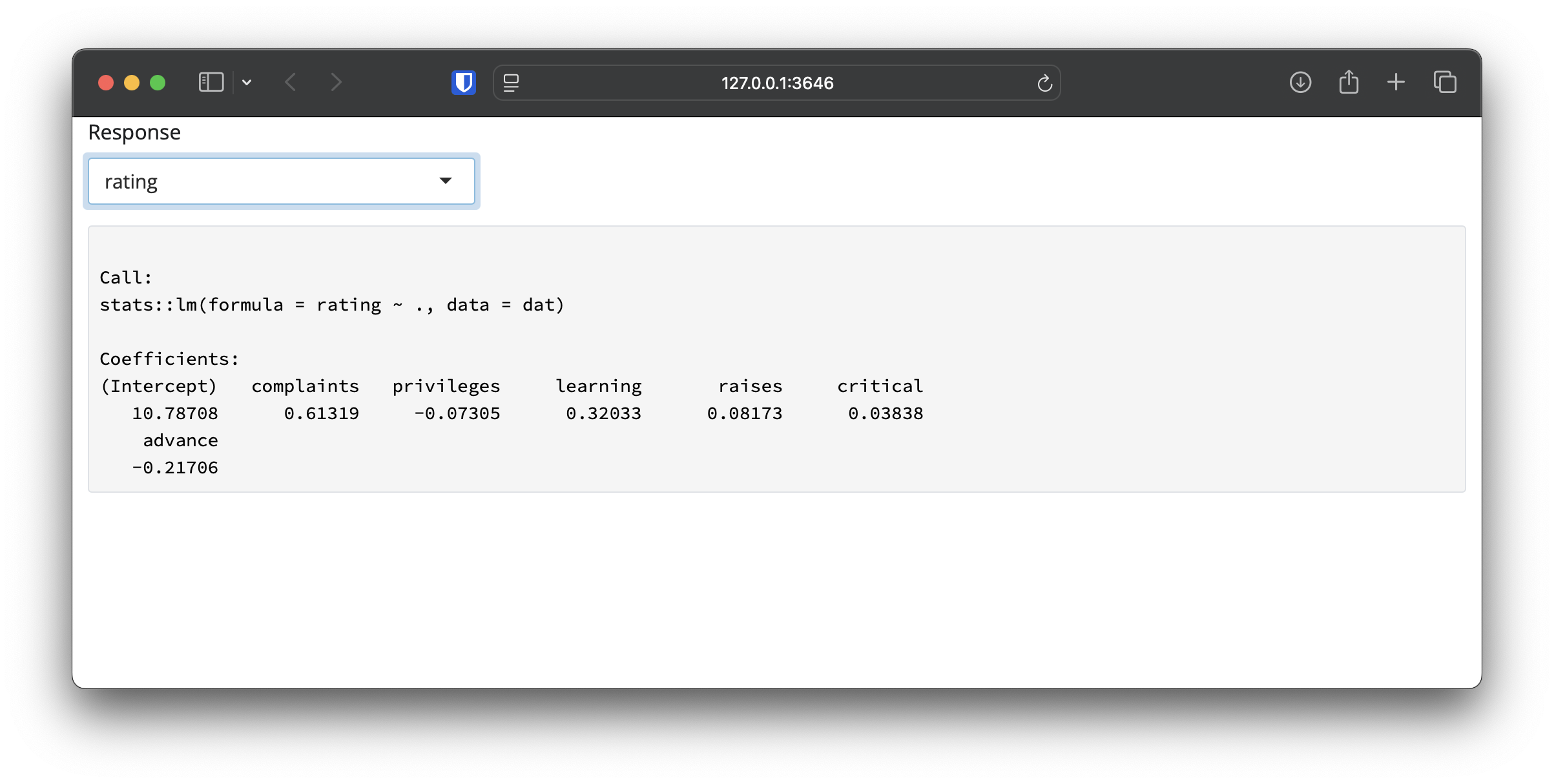Show tab overview icon
This screenshot has width=1554, height=784.
(1445, 83)
